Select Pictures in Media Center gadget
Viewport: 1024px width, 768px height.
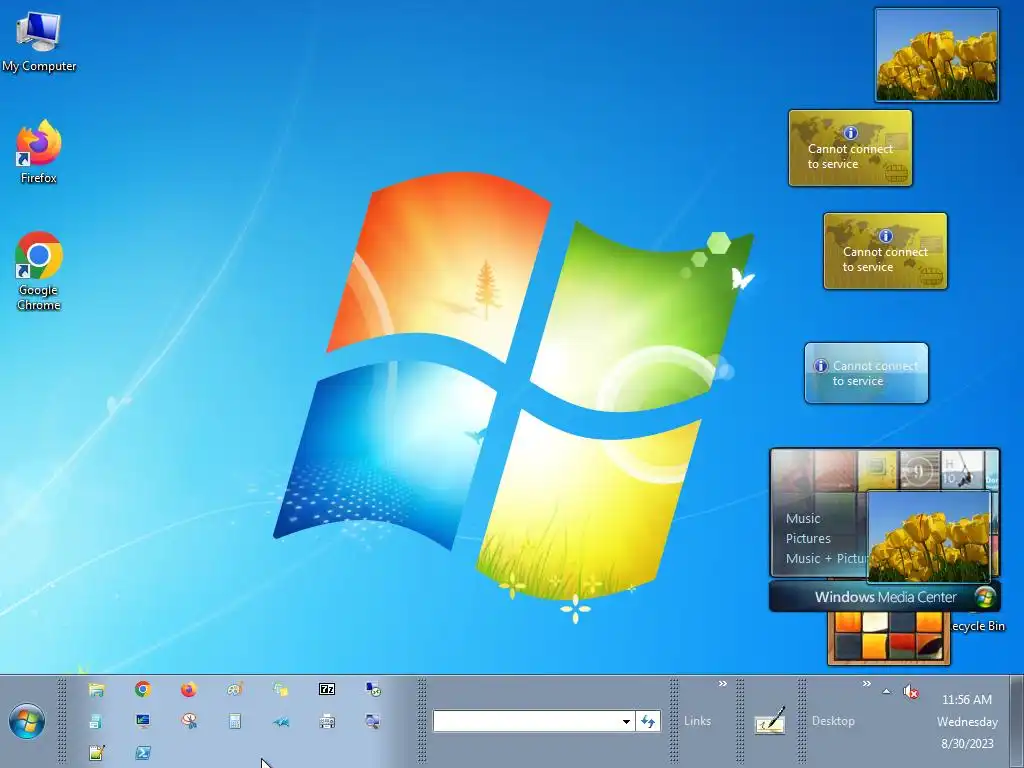point(808,539)
